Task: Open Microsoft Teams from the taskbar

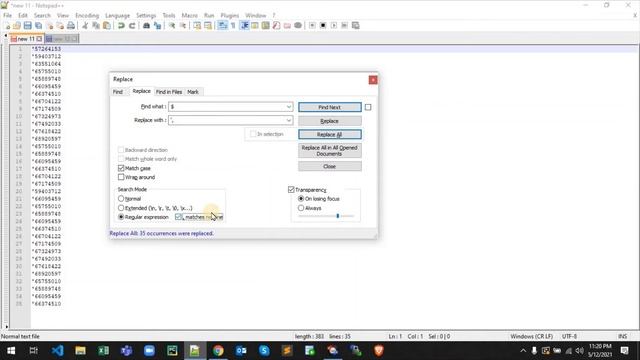Action: (x=126, y=351)
